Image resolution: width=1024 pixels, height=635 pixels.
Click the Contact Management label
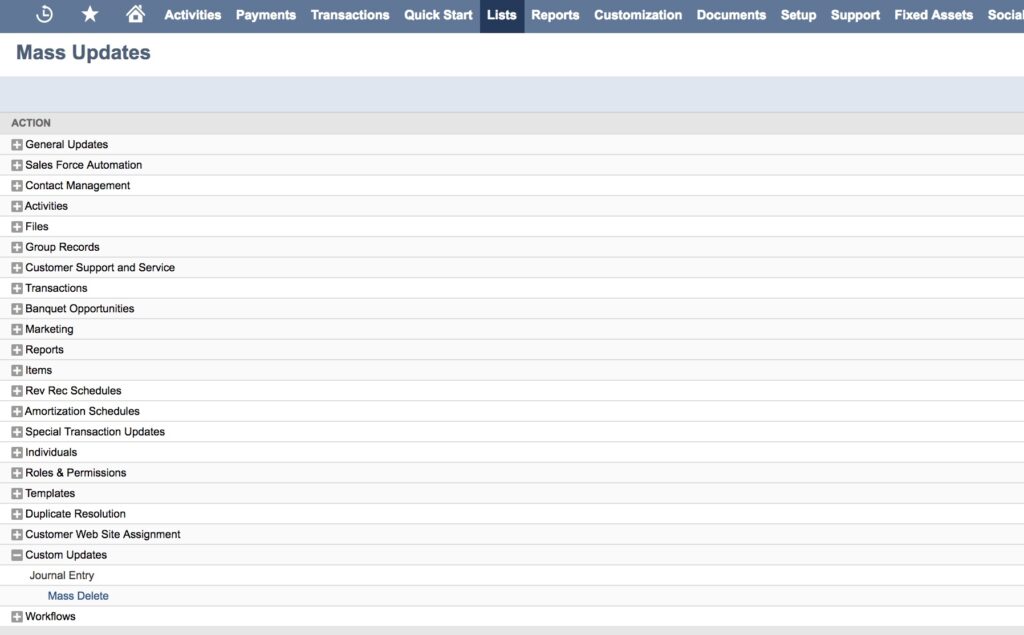pyautogui.click(x=78, y=186)
